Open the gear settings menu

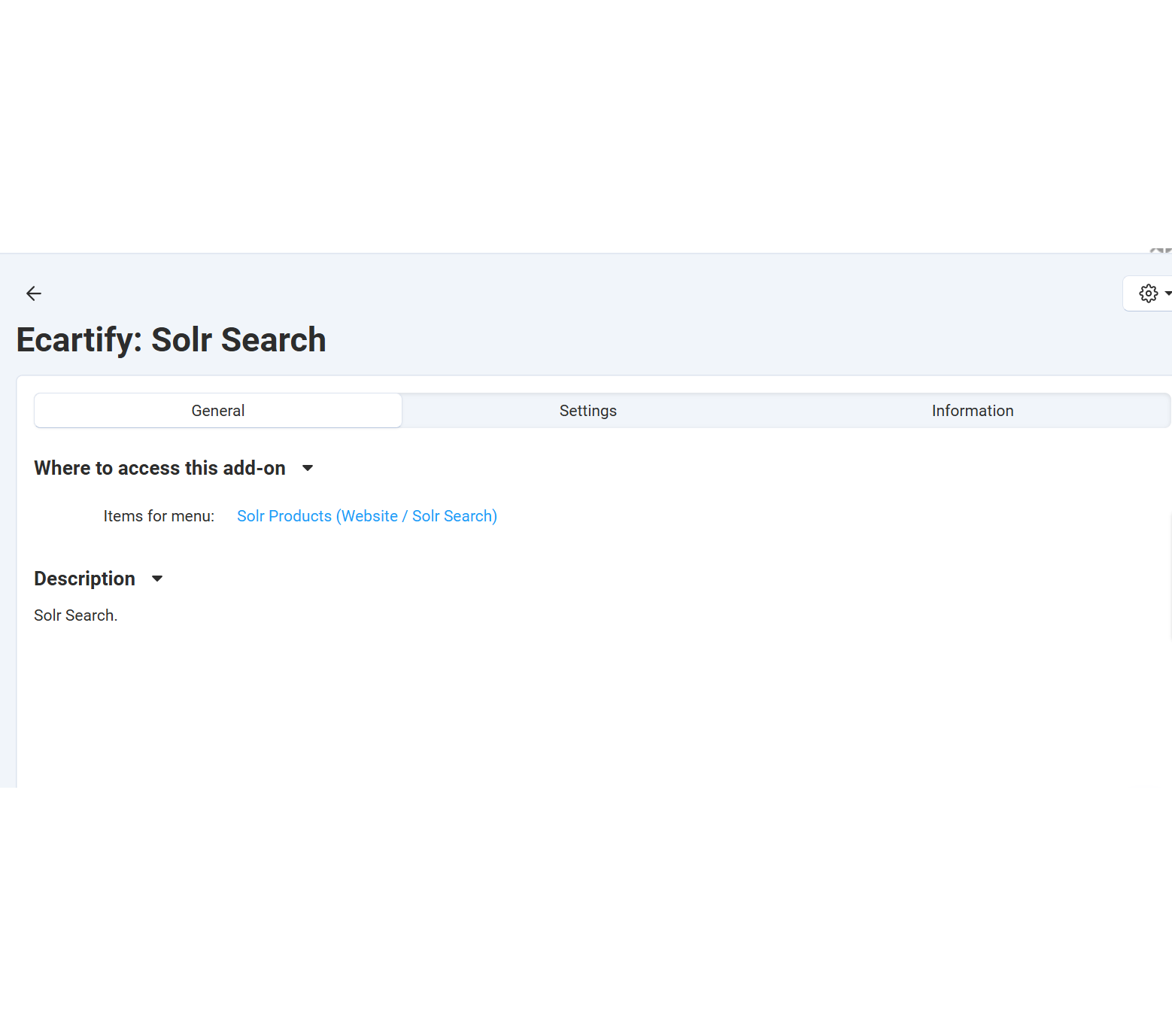tap(1148, 293)
